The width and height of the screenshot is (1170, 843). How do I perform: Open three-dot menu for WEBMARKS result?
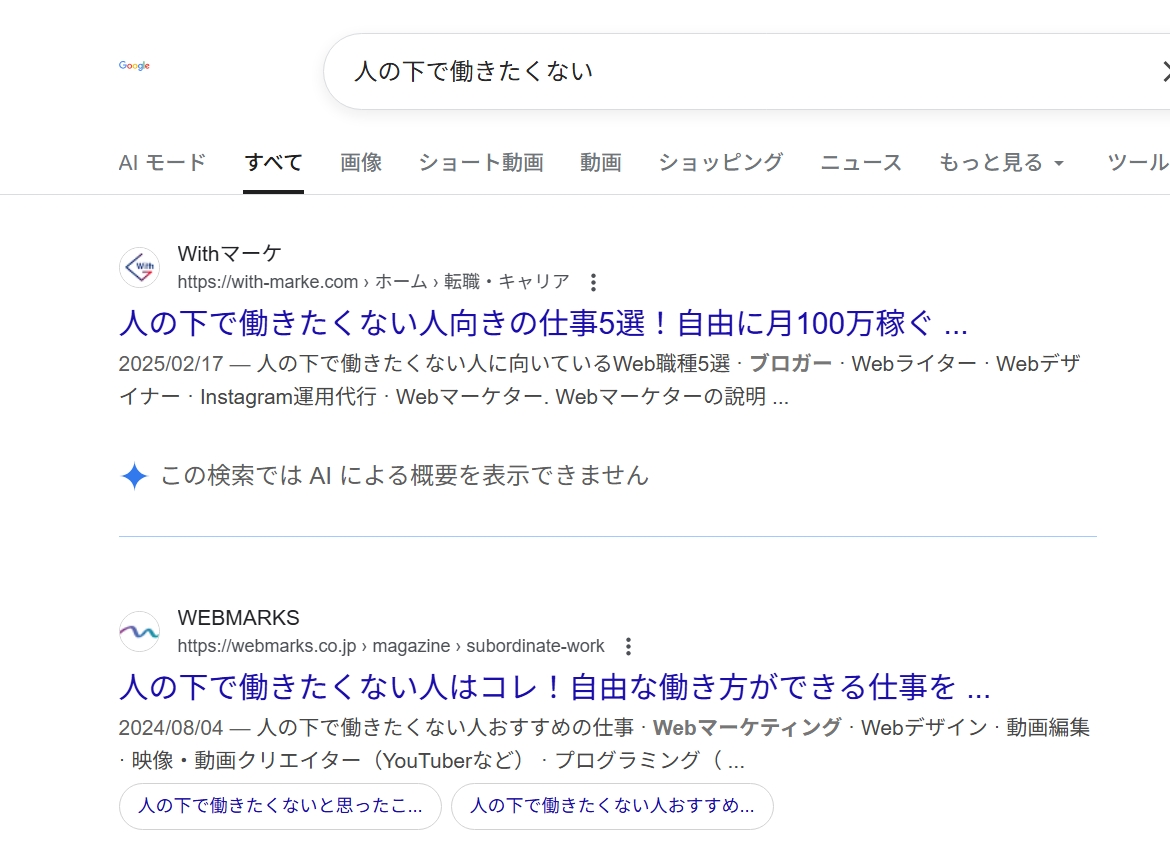[628, 646]
